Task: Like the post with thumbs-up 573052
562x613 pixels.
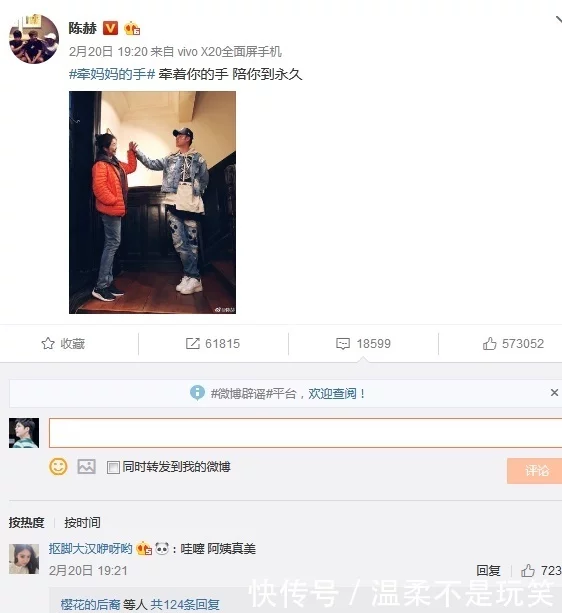Action: point(489,343)
